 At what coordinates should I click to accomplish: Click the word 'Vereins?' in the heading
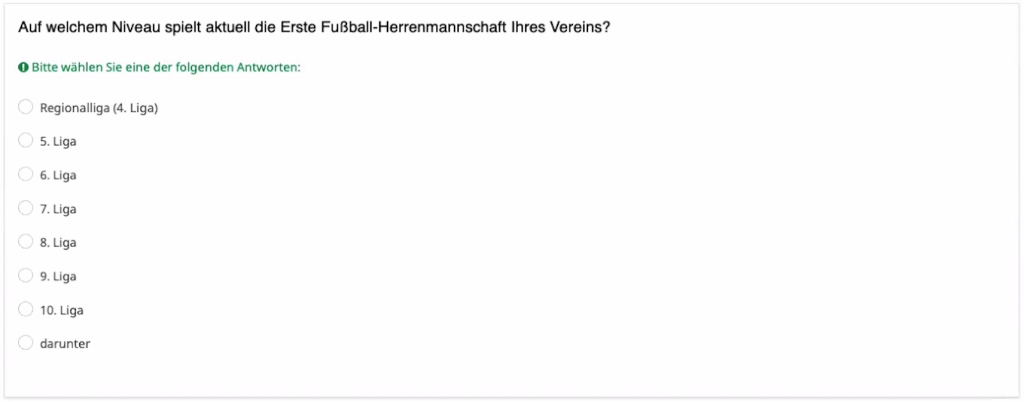(x=580, y=28)
